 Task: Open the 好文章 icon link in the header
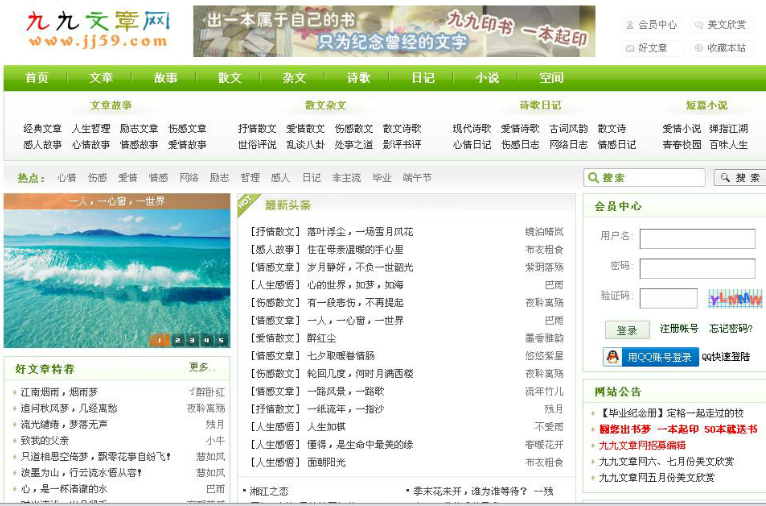[647, 48]
